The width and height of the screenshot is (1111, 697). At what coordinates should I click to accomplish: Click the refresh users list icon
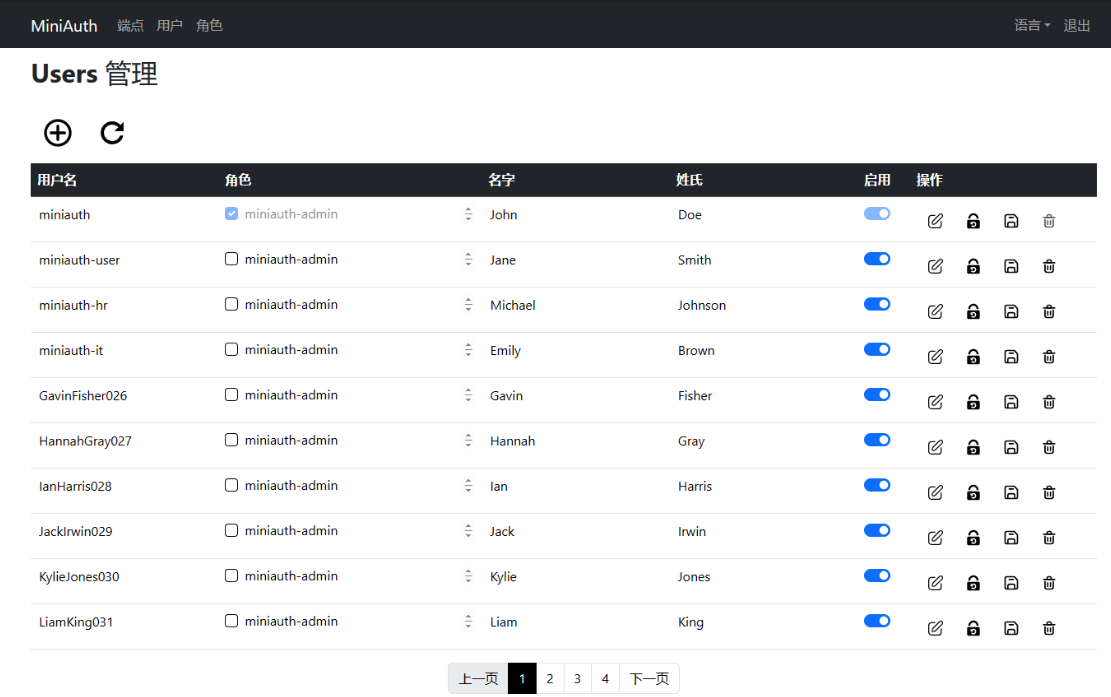(x=112, y=132)
